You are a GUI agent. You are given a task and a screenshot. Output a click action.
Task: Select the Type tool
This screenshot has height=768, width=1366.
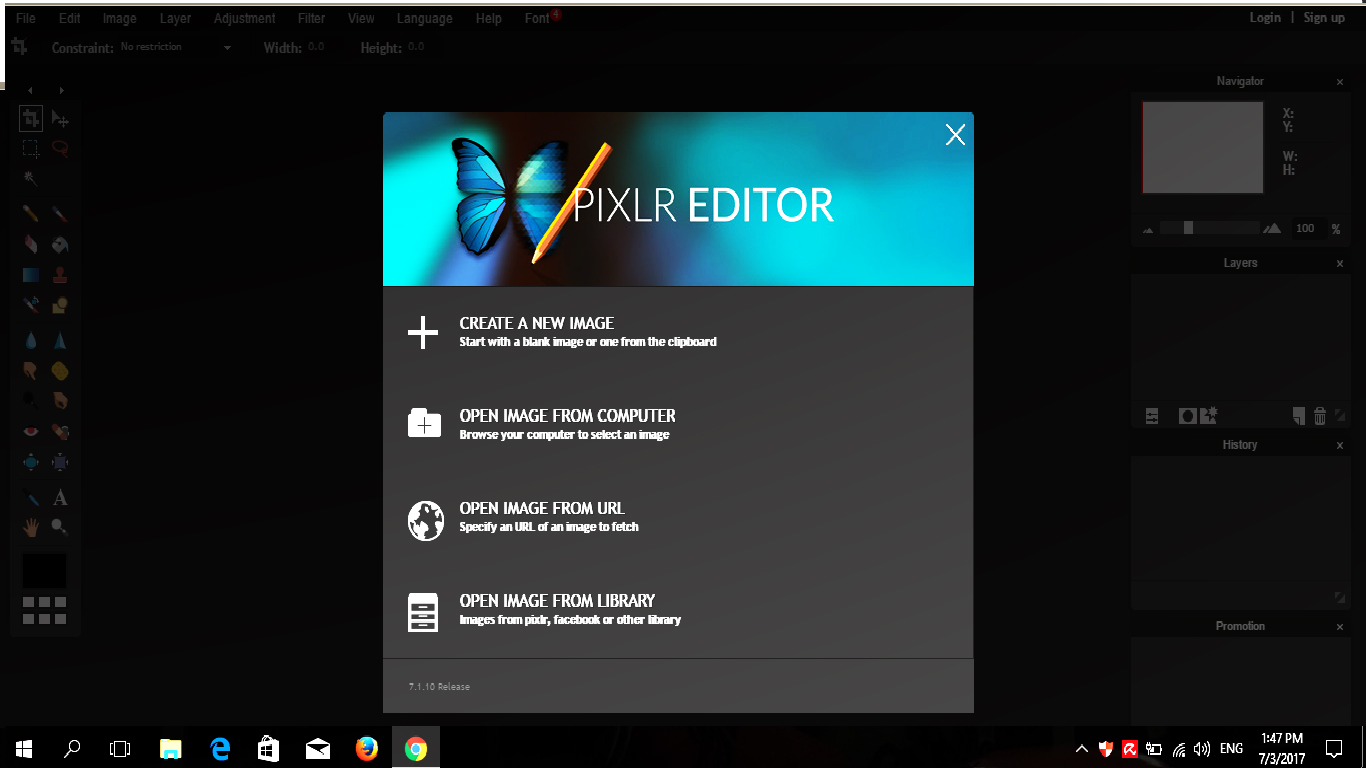click(60, 497)
